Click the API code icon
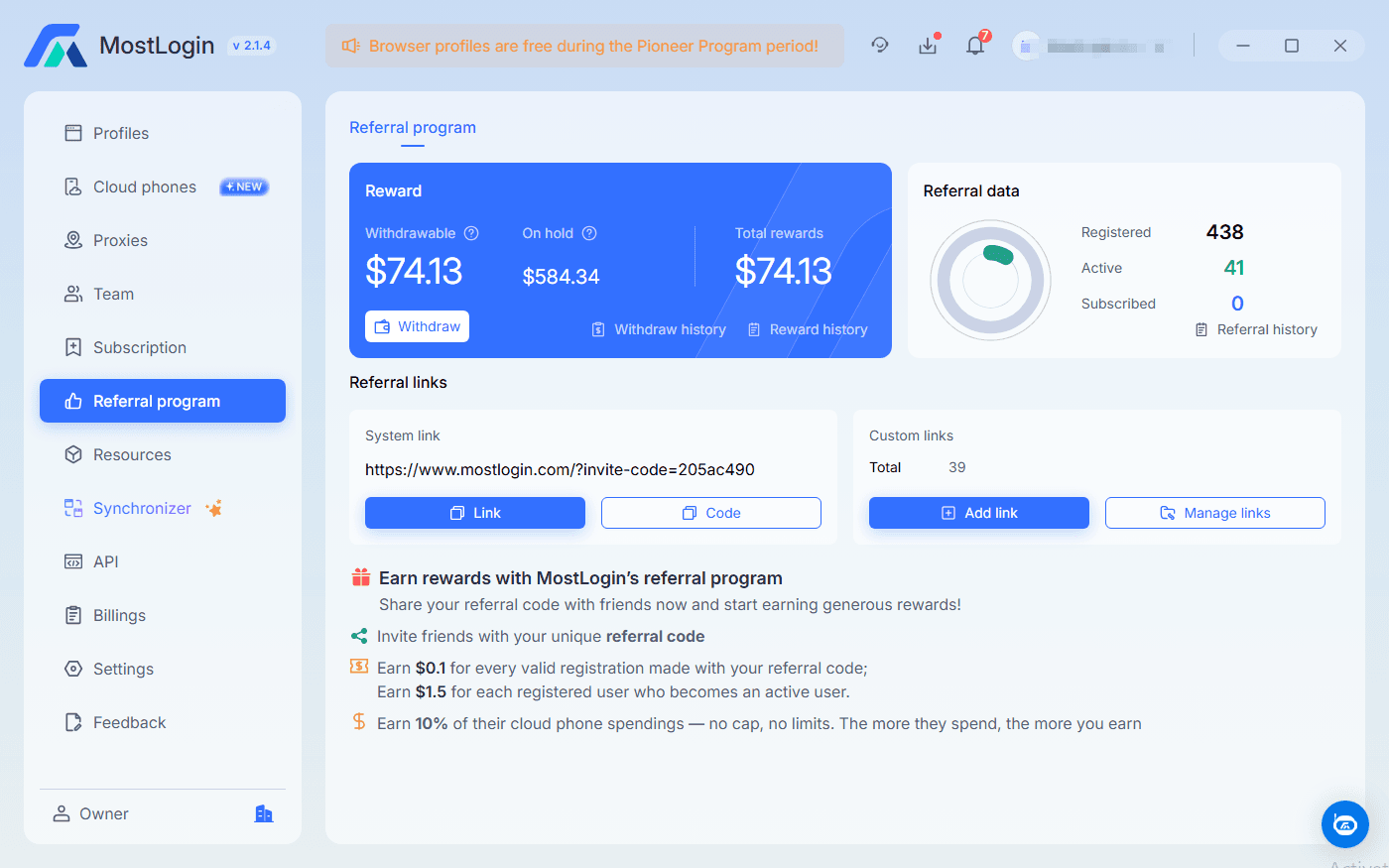Image resolution: width=1389 pixels, height=868 pixels. (x=73, y=561)
